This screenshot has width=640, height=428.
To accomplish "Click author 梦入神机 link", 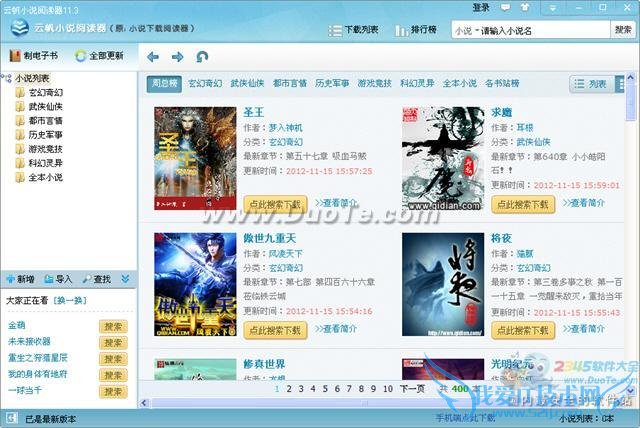I will [x=286, y=128].
